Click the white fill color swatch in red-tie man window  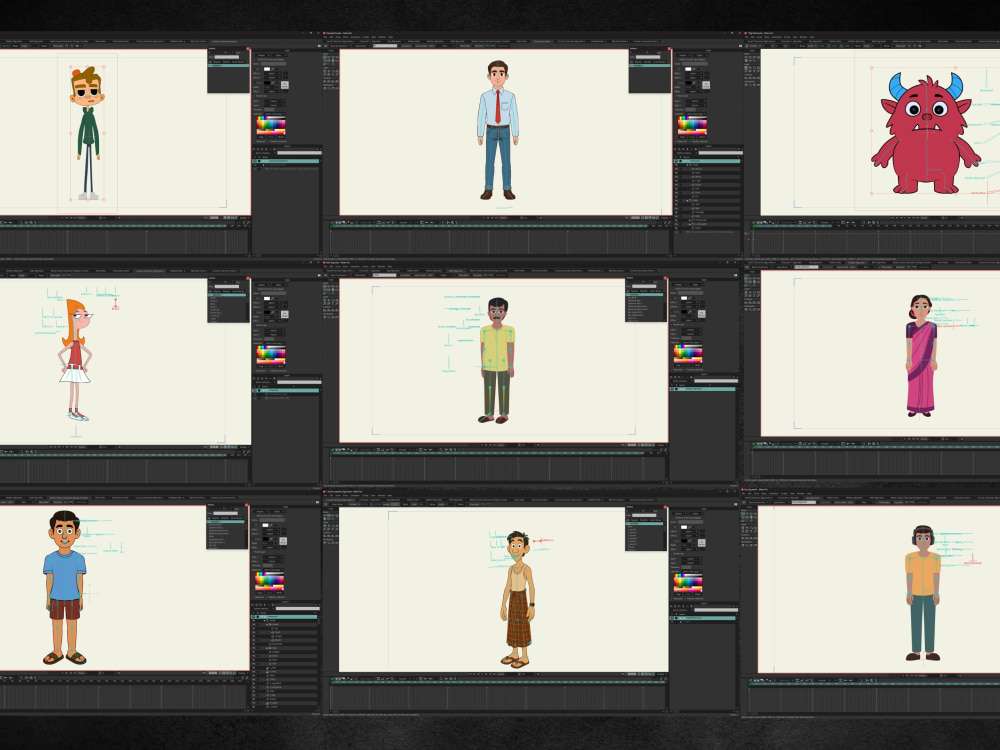click(688, 69)
